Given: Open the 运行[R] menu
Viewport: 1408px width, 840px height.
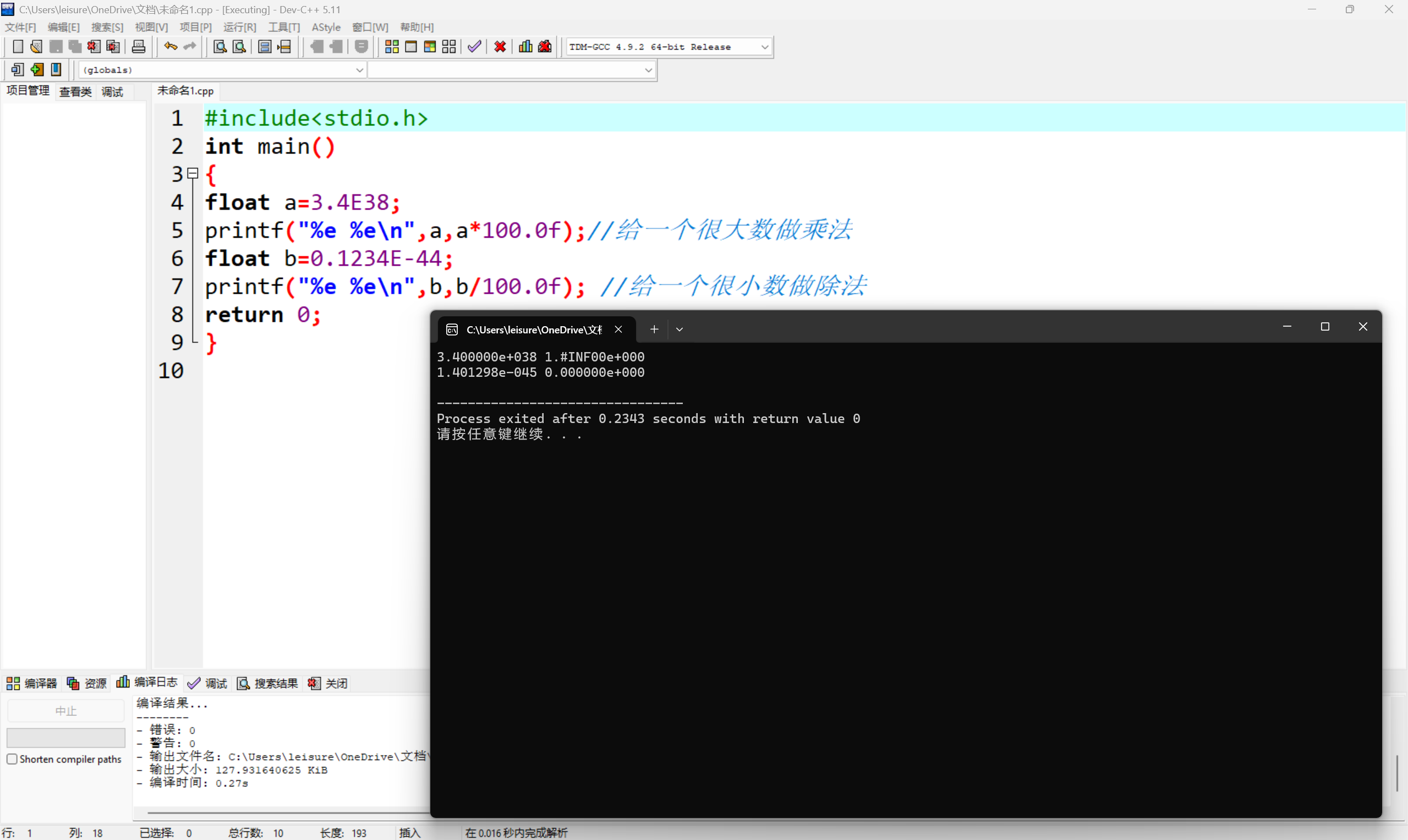Looking at the screenshot, I should tap(239, 26).
